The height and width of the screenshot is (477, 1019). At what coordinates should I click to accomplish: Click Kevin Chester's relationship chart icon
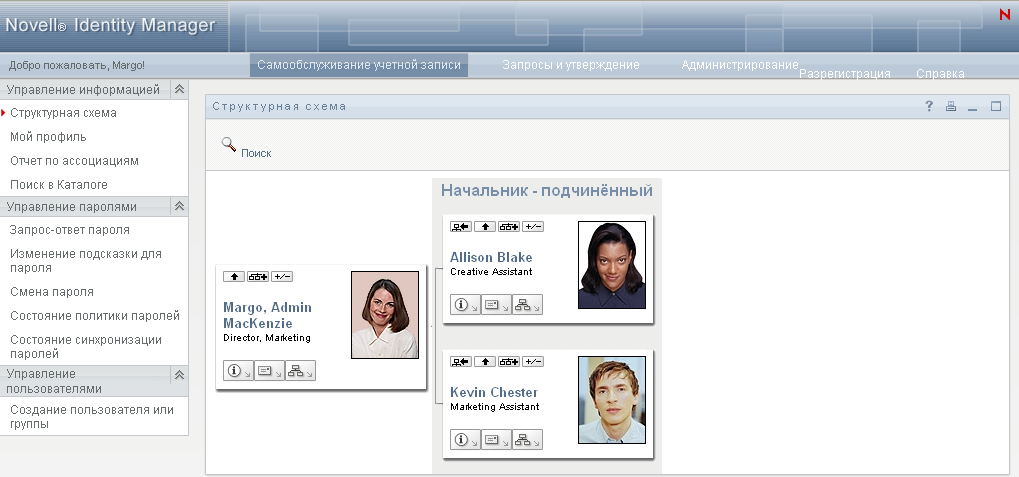[509, 362]
